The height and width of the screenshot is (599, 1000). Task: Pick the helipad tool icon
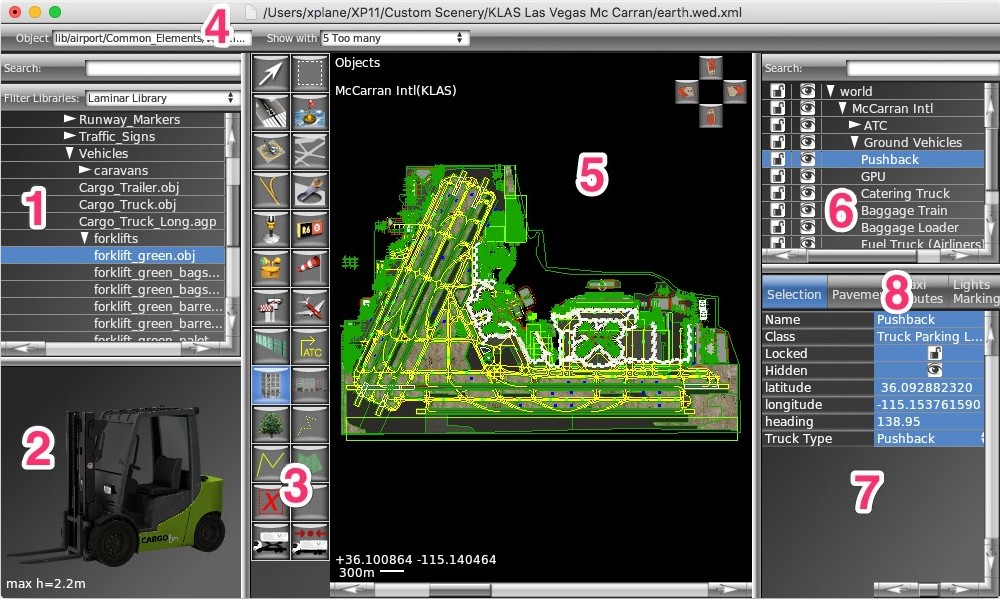tap(271, 151)
